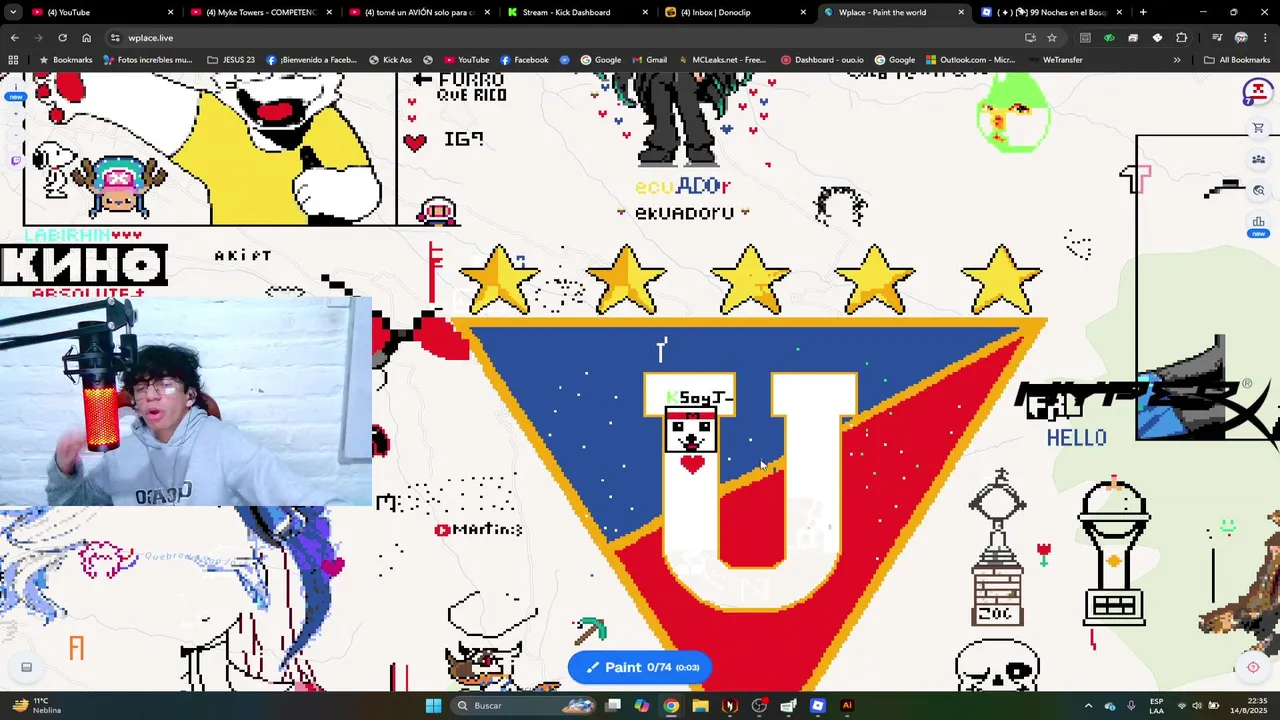Click the map search globe icon
The height and width of the screenshot is (720, 1280).
click(1258, 190)
